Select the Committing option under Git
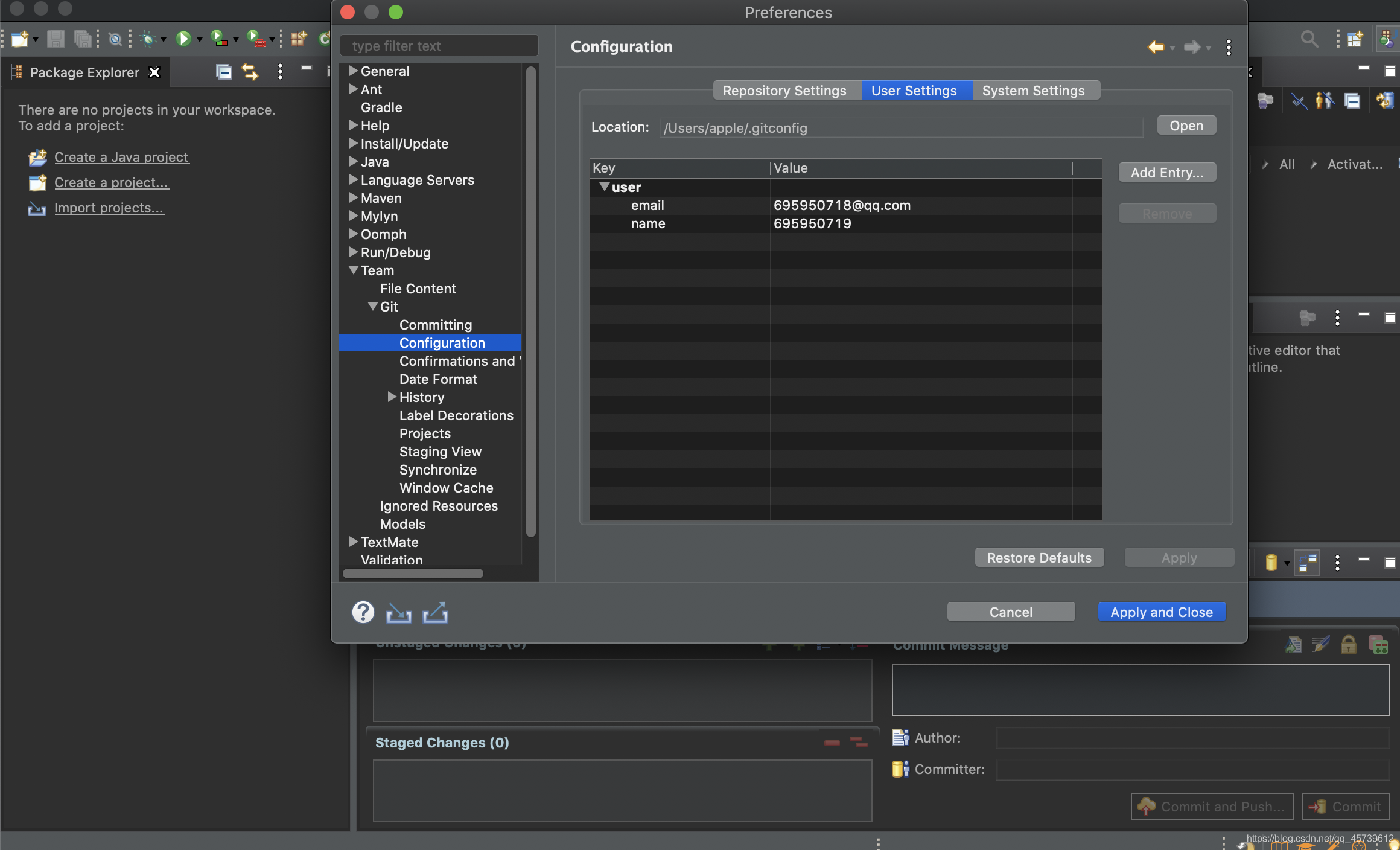 coord(437,324)
